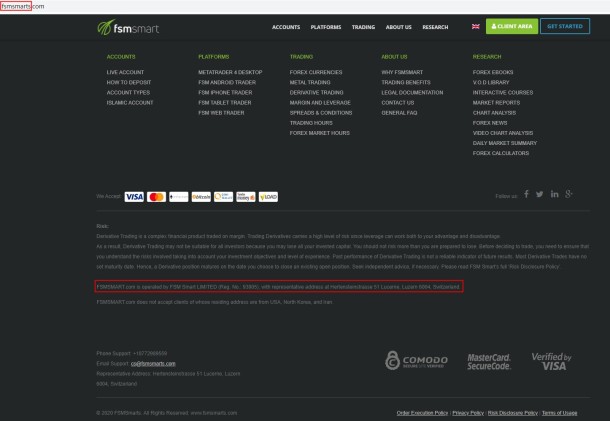This screenshot has width=610, height=421.
Task: Go to Metatrader 4 Desktop link
Action: click(229, 73)
